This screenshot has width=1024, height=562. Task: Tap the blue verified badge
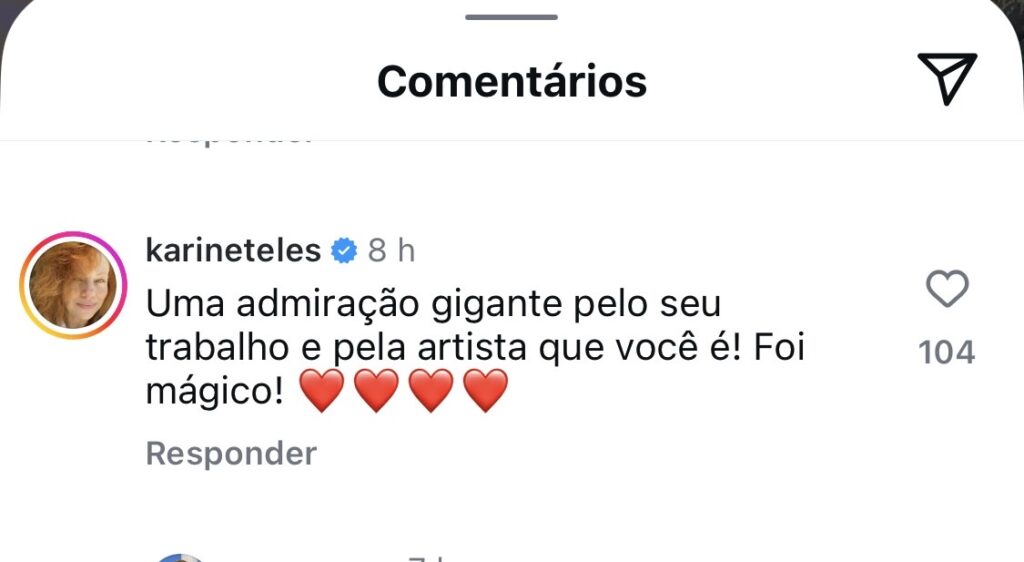[344, 250]
